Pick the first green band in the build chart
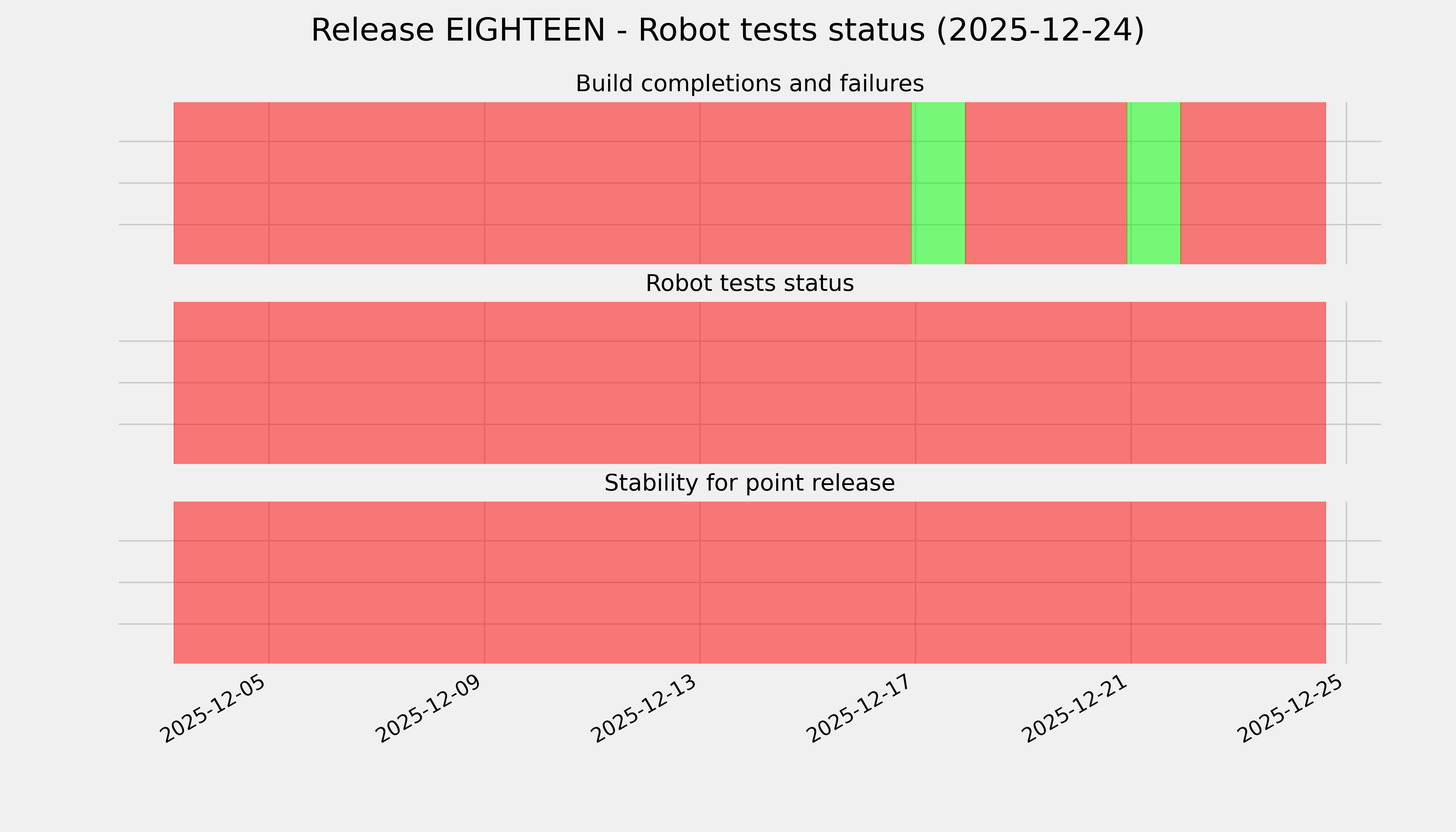 (x=939, y=183)
